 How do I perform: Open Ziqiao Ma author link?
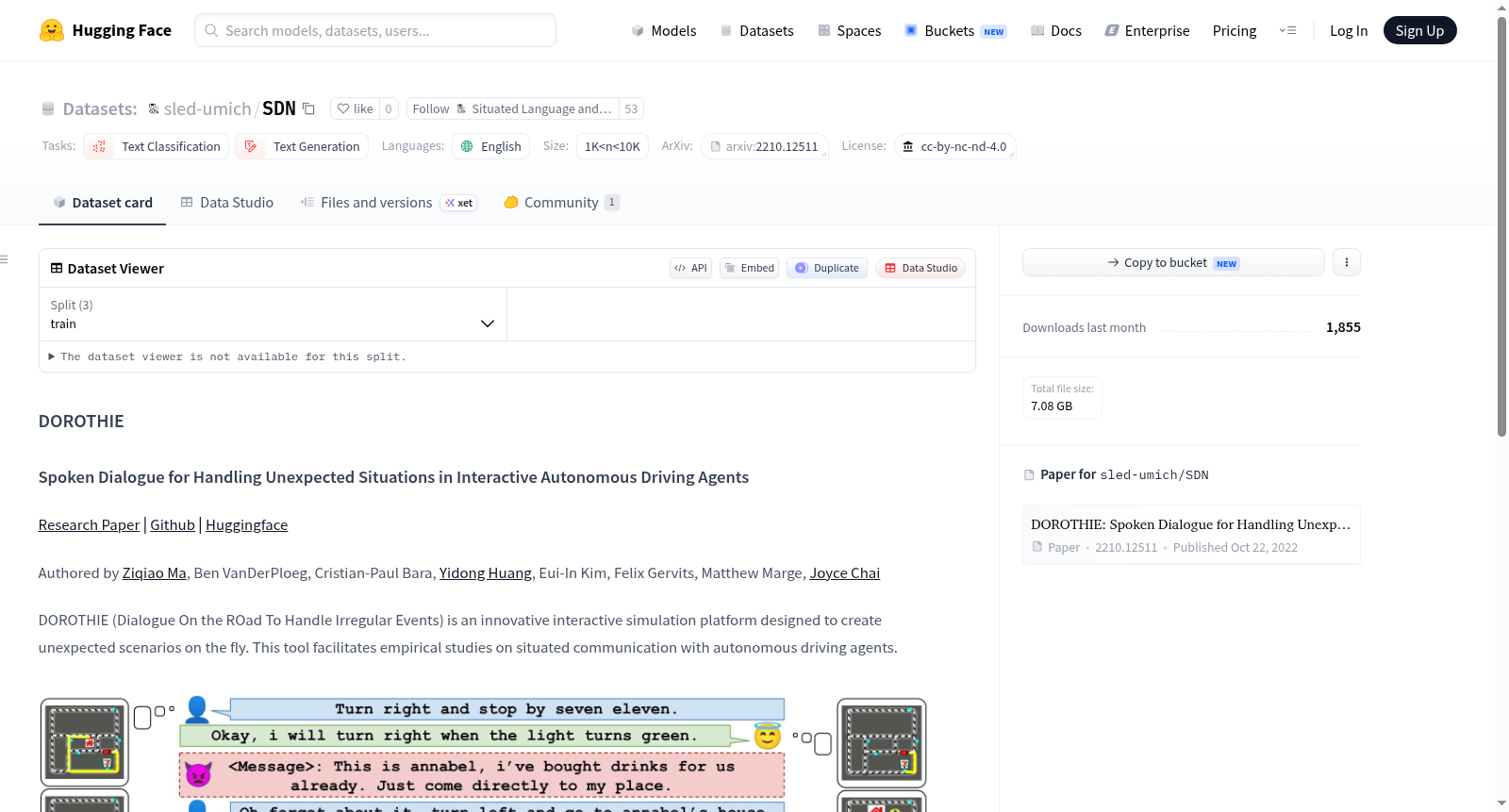click(155, 573)
